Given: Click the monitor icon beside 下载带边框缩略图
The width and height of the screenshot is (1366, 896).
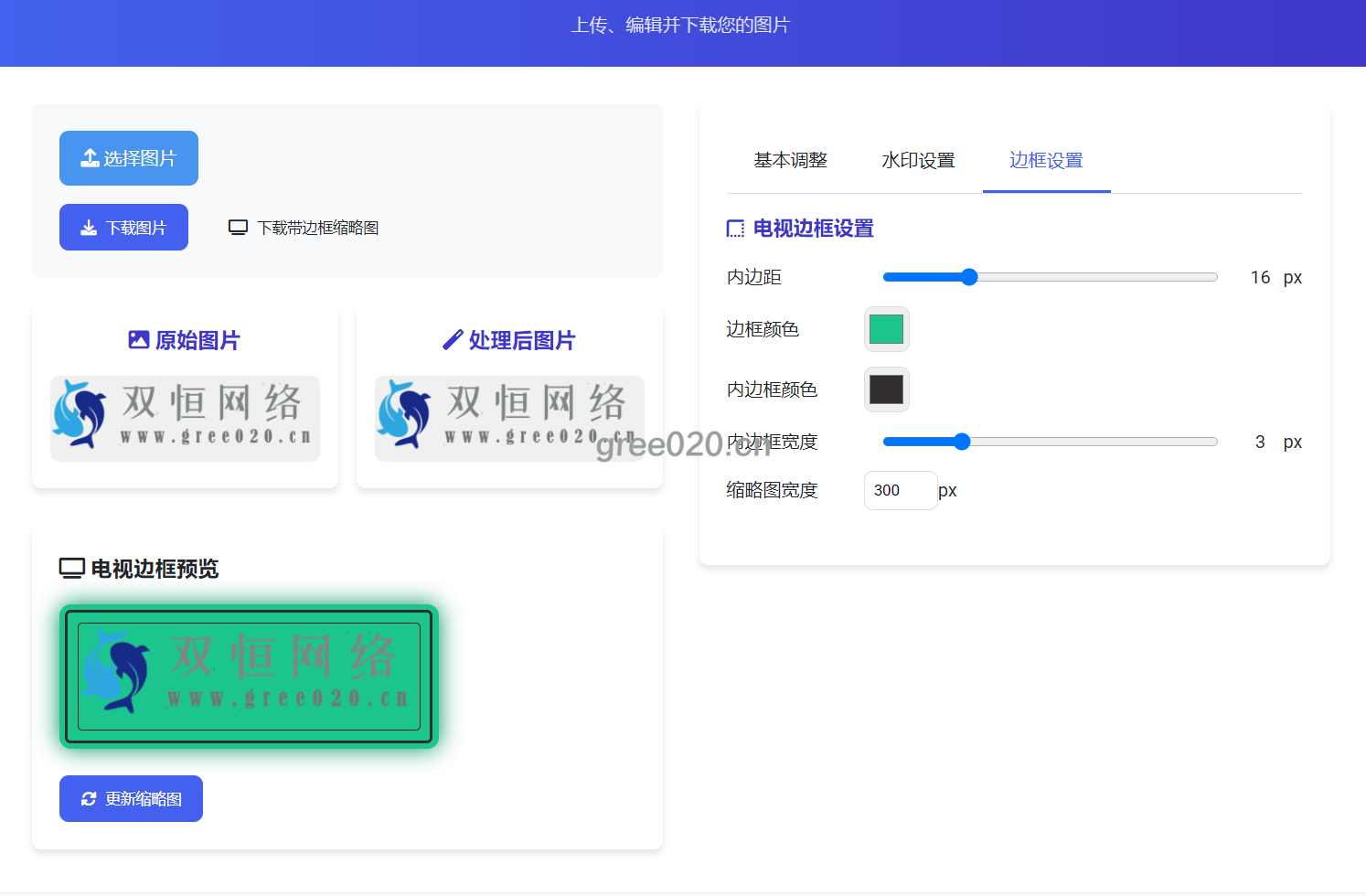Looking at the screenshot, I should [238, 228].
